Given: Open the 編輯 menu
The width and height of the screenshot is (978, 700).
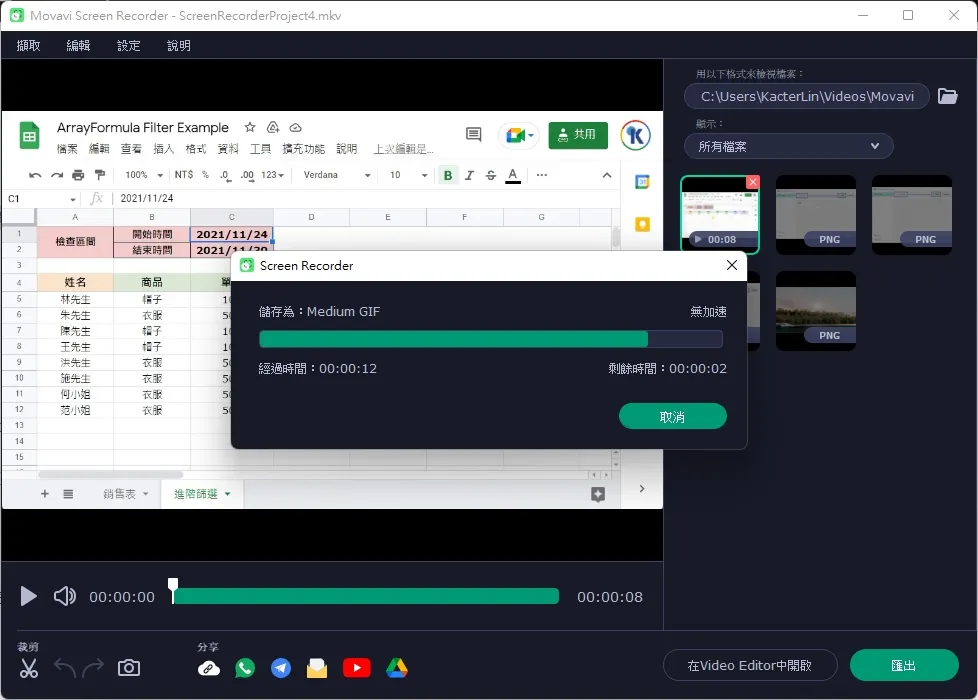Looking at the screenshot, I should pyautogui.click(x=78, y=46).
